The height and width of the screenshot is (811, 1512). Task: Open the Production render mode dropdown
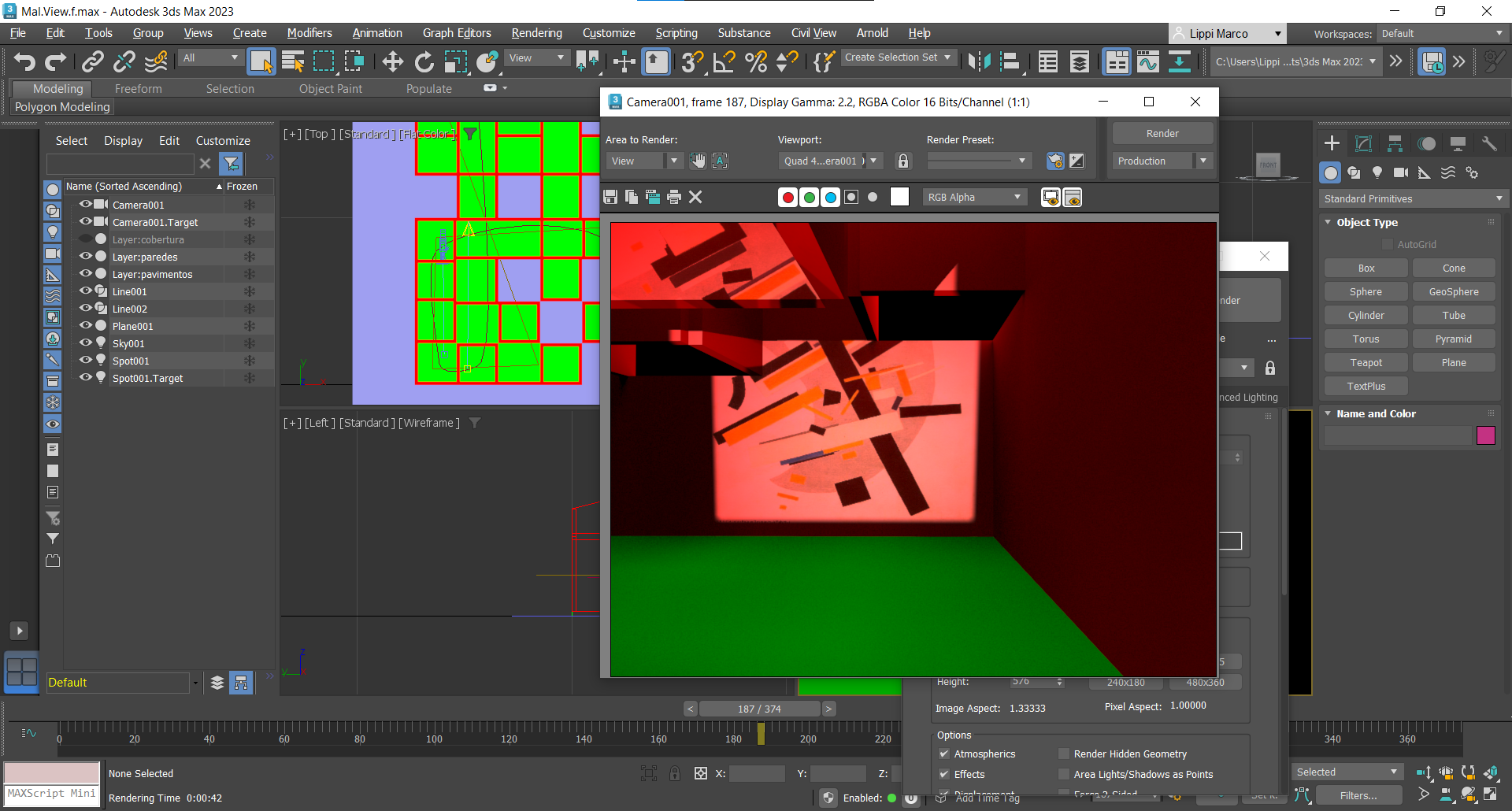(1162, 161)
